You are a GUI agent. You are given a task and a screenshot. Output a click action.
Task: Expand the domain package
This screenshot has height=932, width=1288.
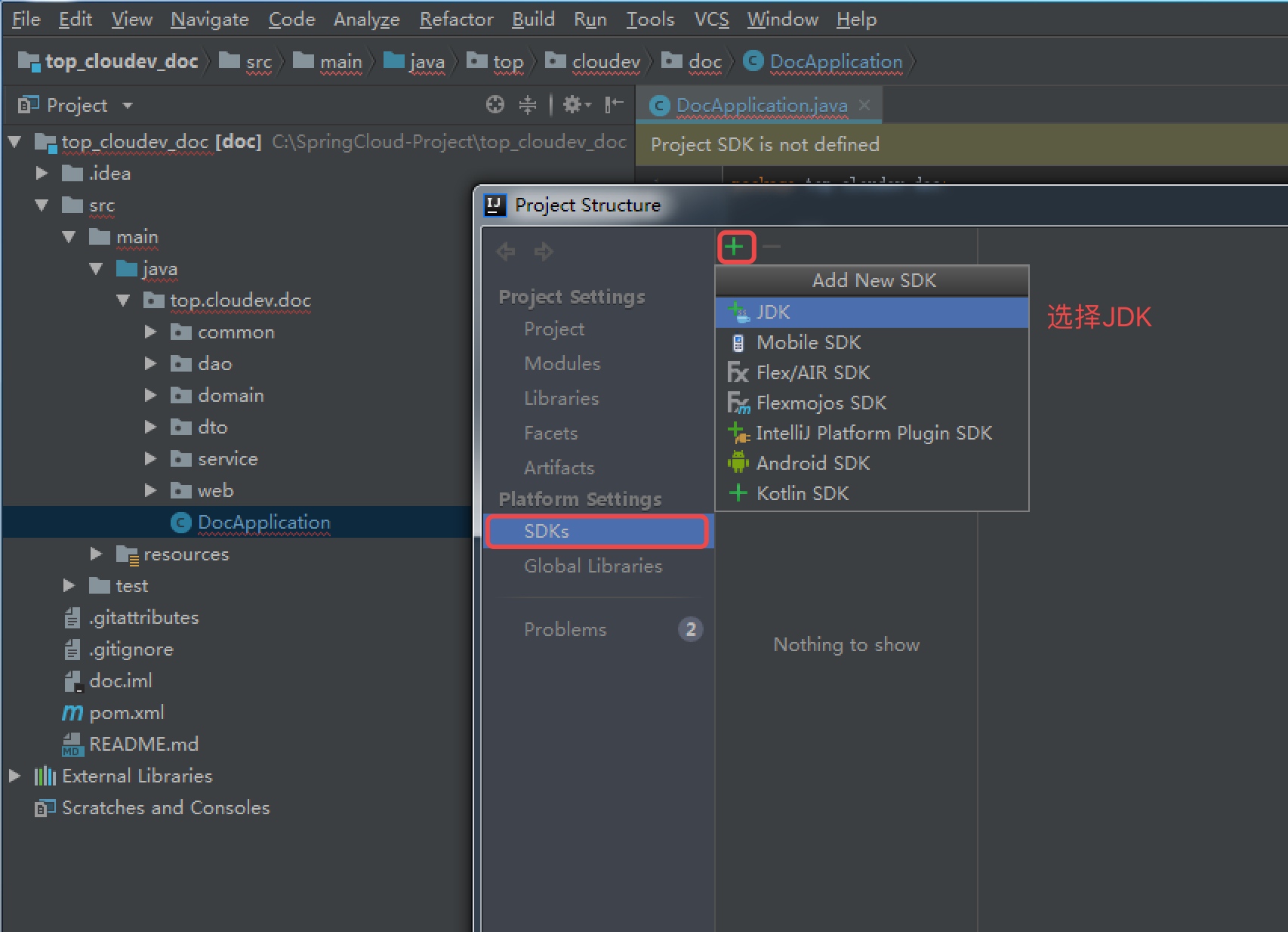[x=150, y=395]
